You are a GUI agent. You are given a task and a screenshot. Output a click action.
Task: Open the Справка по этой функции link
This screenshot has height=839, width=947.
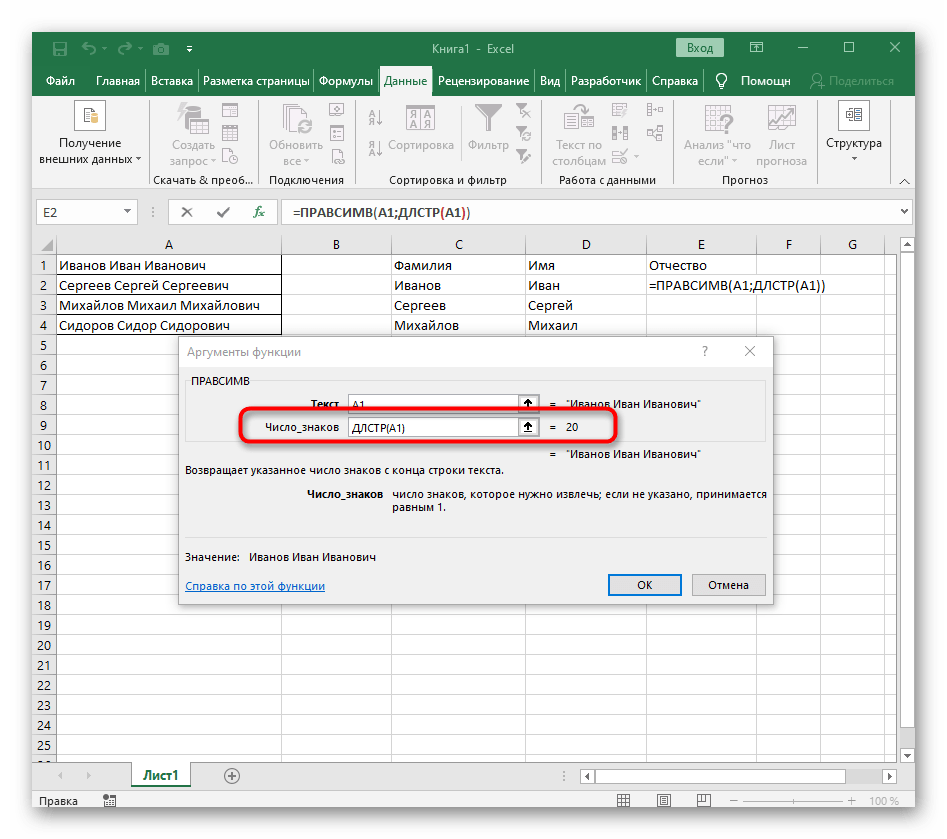pyautogui.click(x=255, y=586)
